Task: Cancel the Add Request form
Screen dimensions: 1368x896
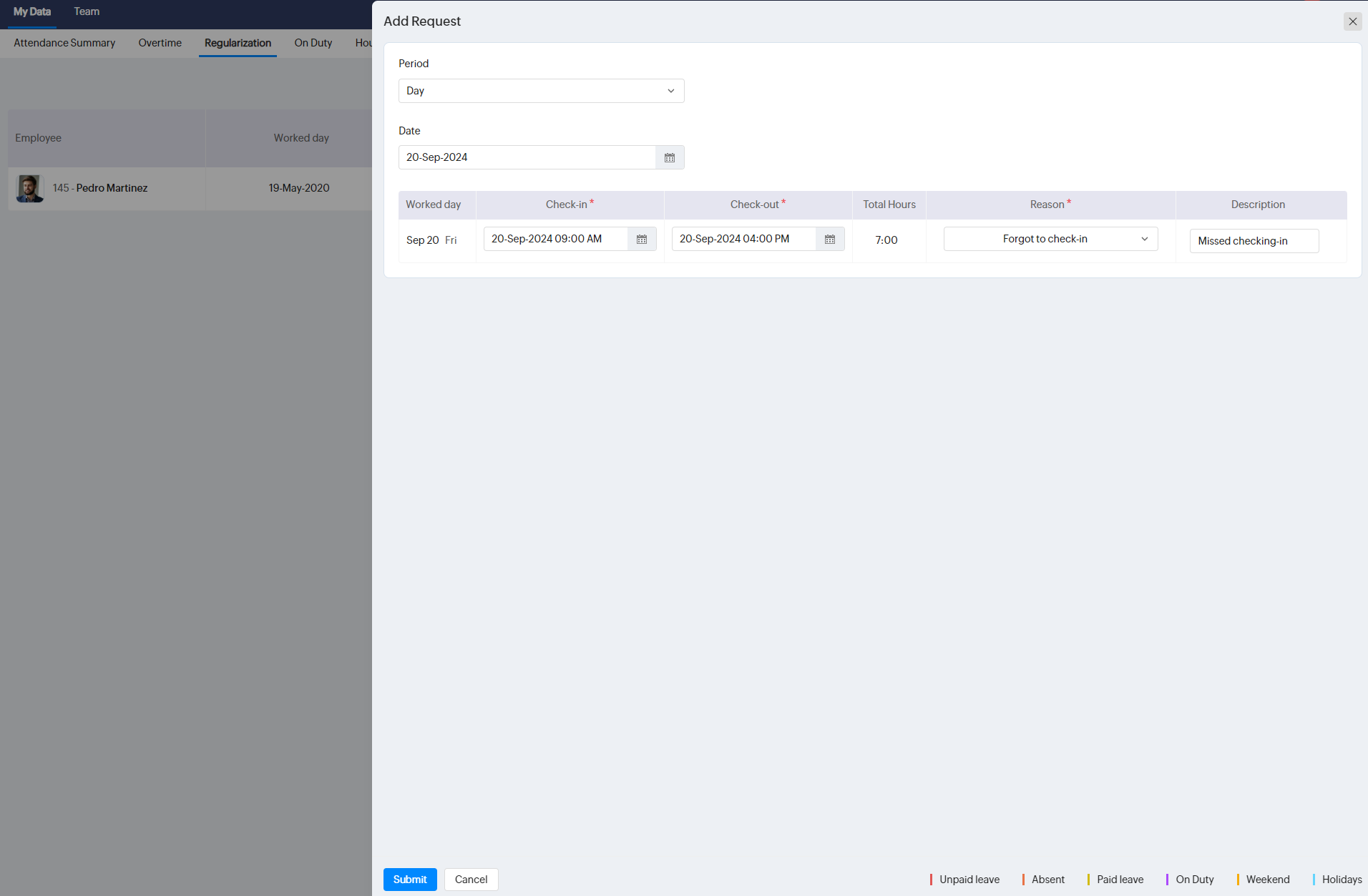Action: (471, 879)
